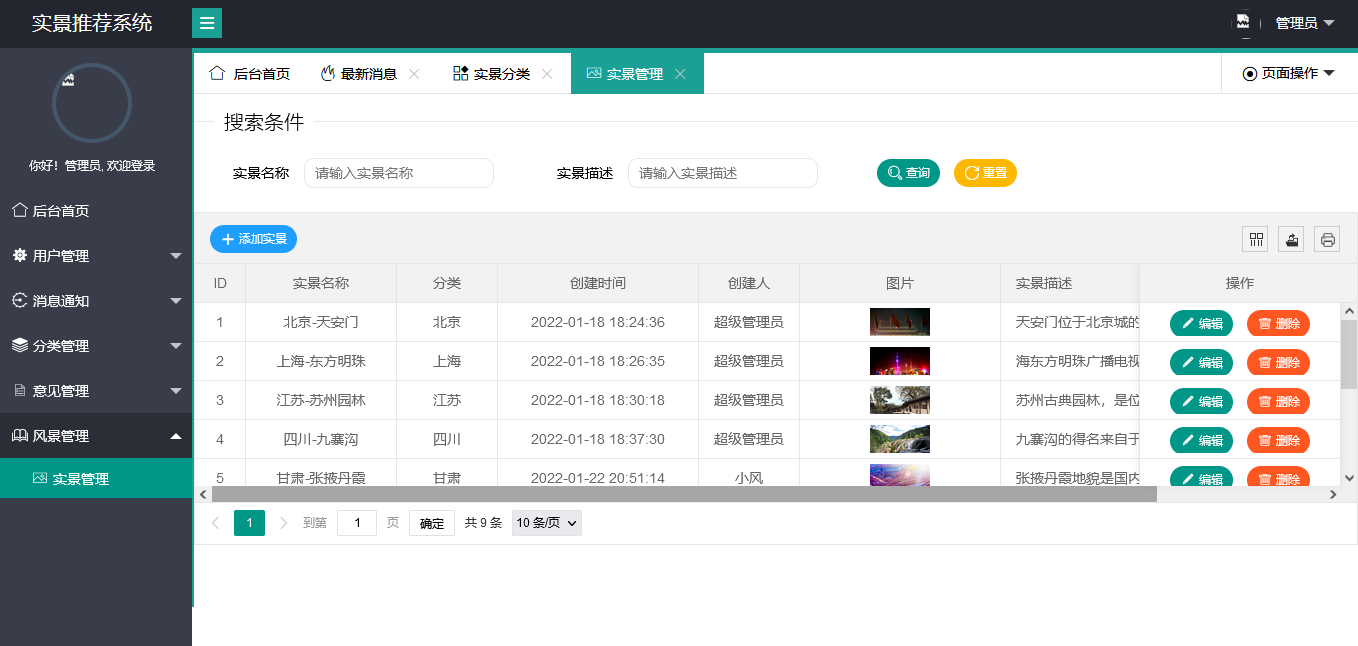1358x646 pixels.
Task: Click the vertical table scrollbar
Action: (1349, 354)
